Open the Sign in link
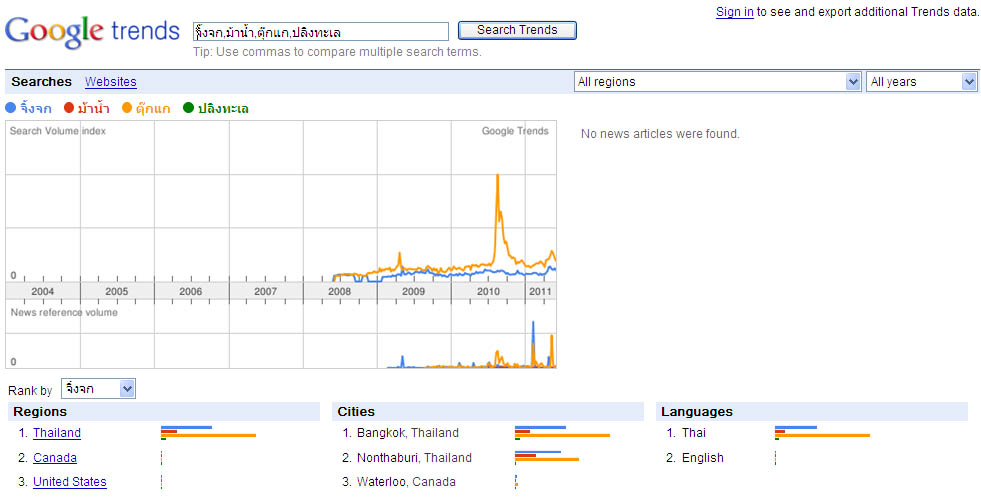 (734, 12)
